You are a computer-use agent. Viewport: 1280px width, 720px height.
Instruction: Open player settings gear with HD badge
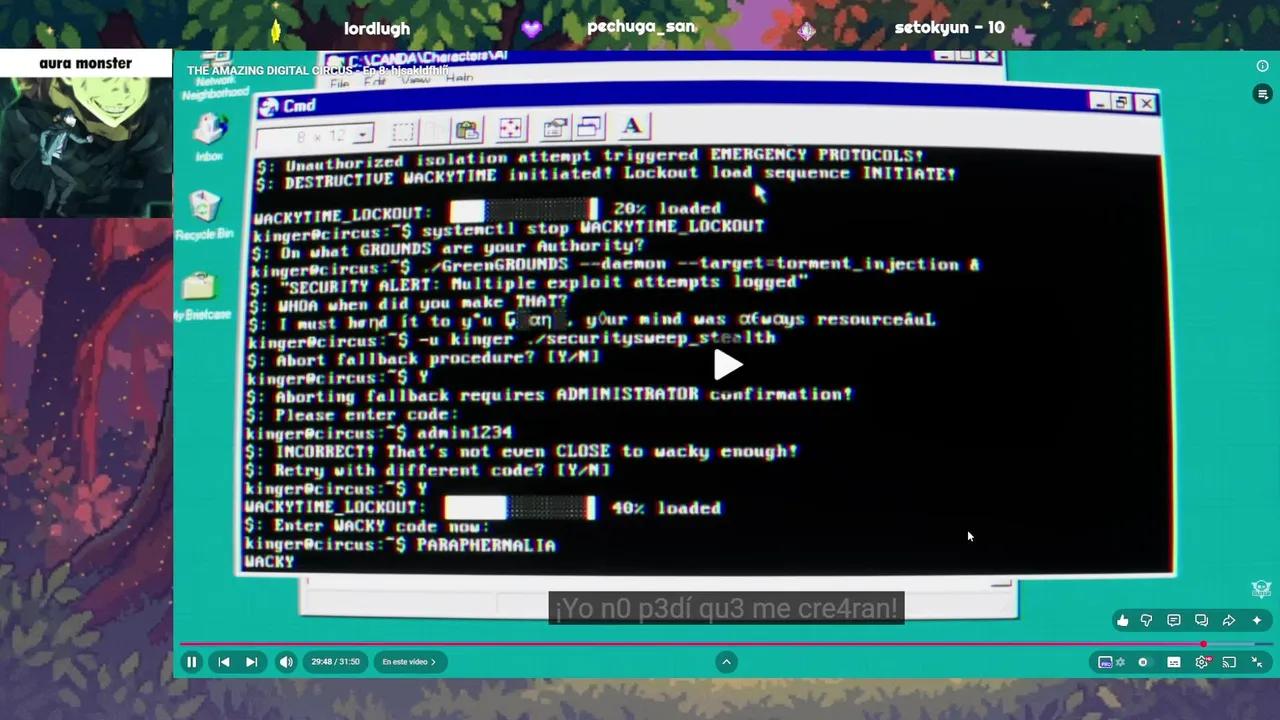(x=1202, y=662)
